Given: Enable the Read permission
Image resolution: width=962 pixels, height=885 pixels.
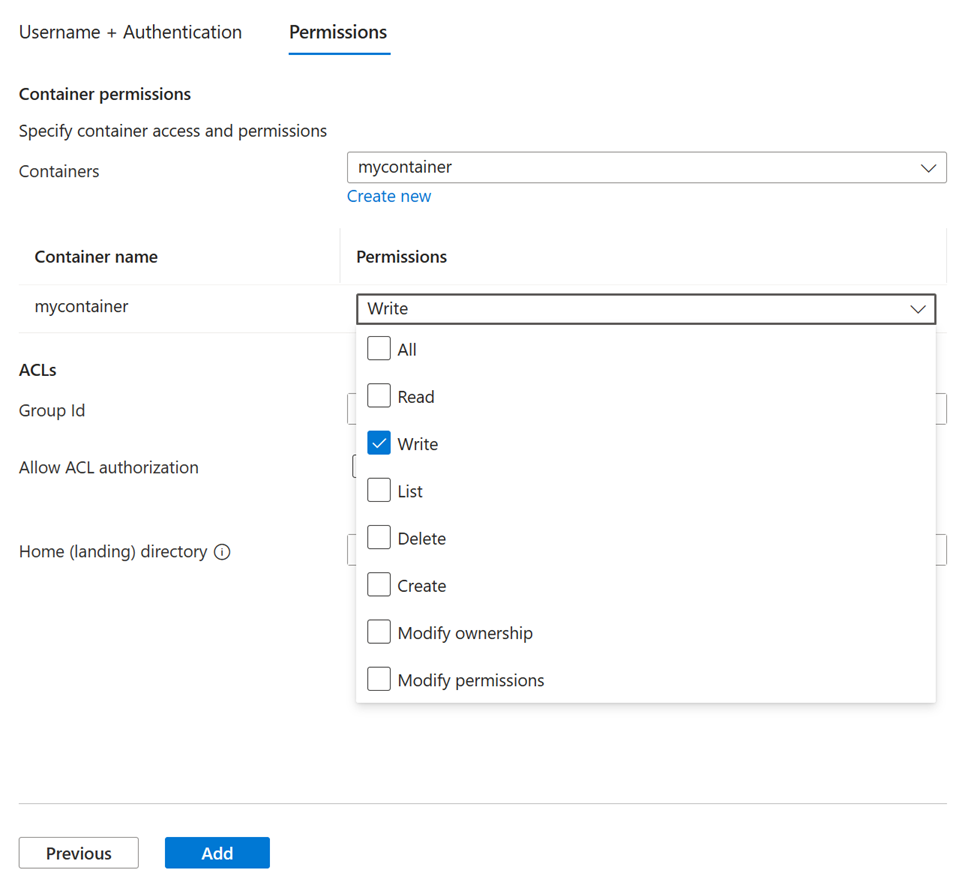Looking at the screenshot, I should tap(378, 395).
